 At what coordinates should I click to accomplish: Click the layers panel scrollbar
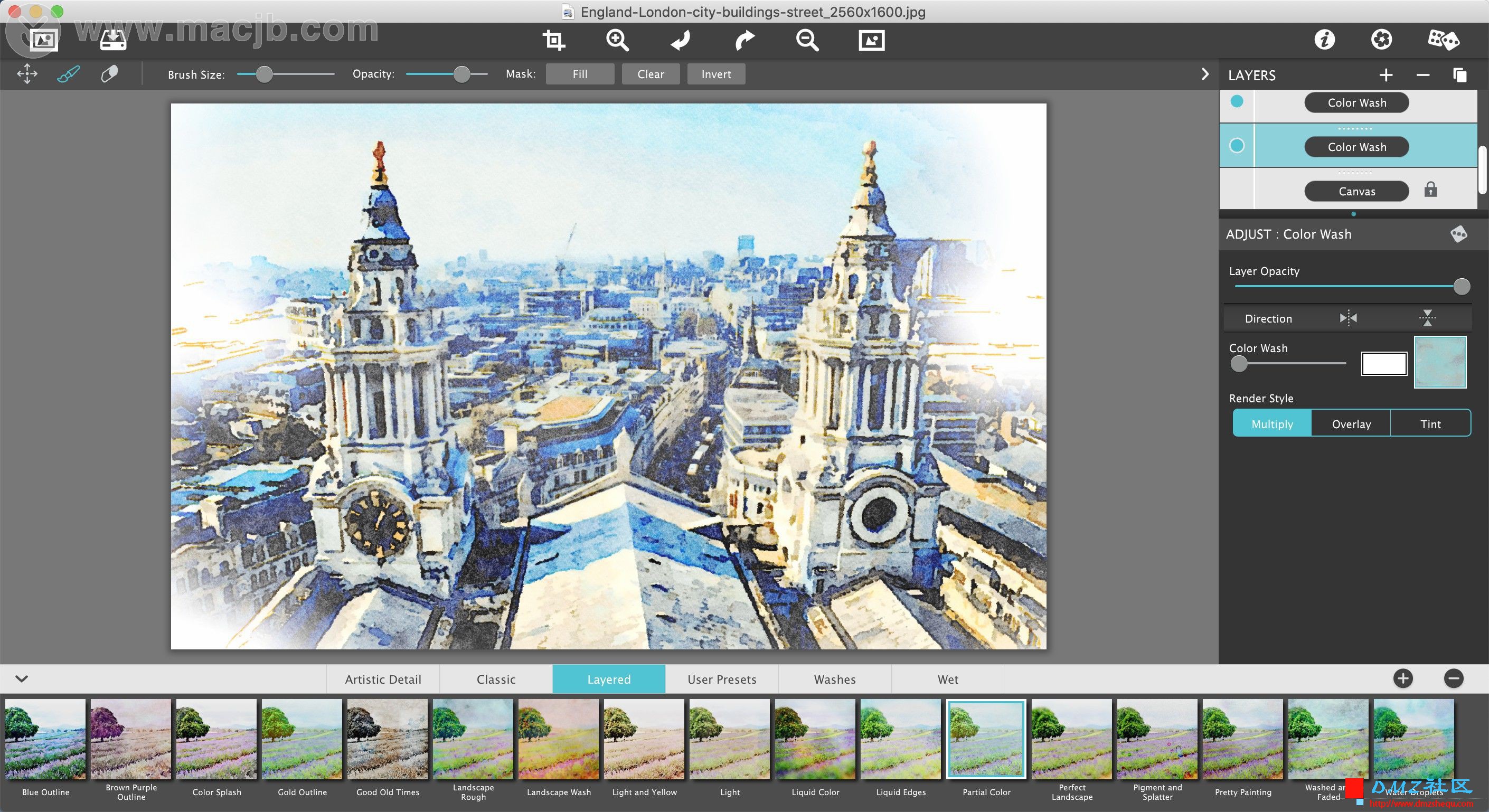1483,170
